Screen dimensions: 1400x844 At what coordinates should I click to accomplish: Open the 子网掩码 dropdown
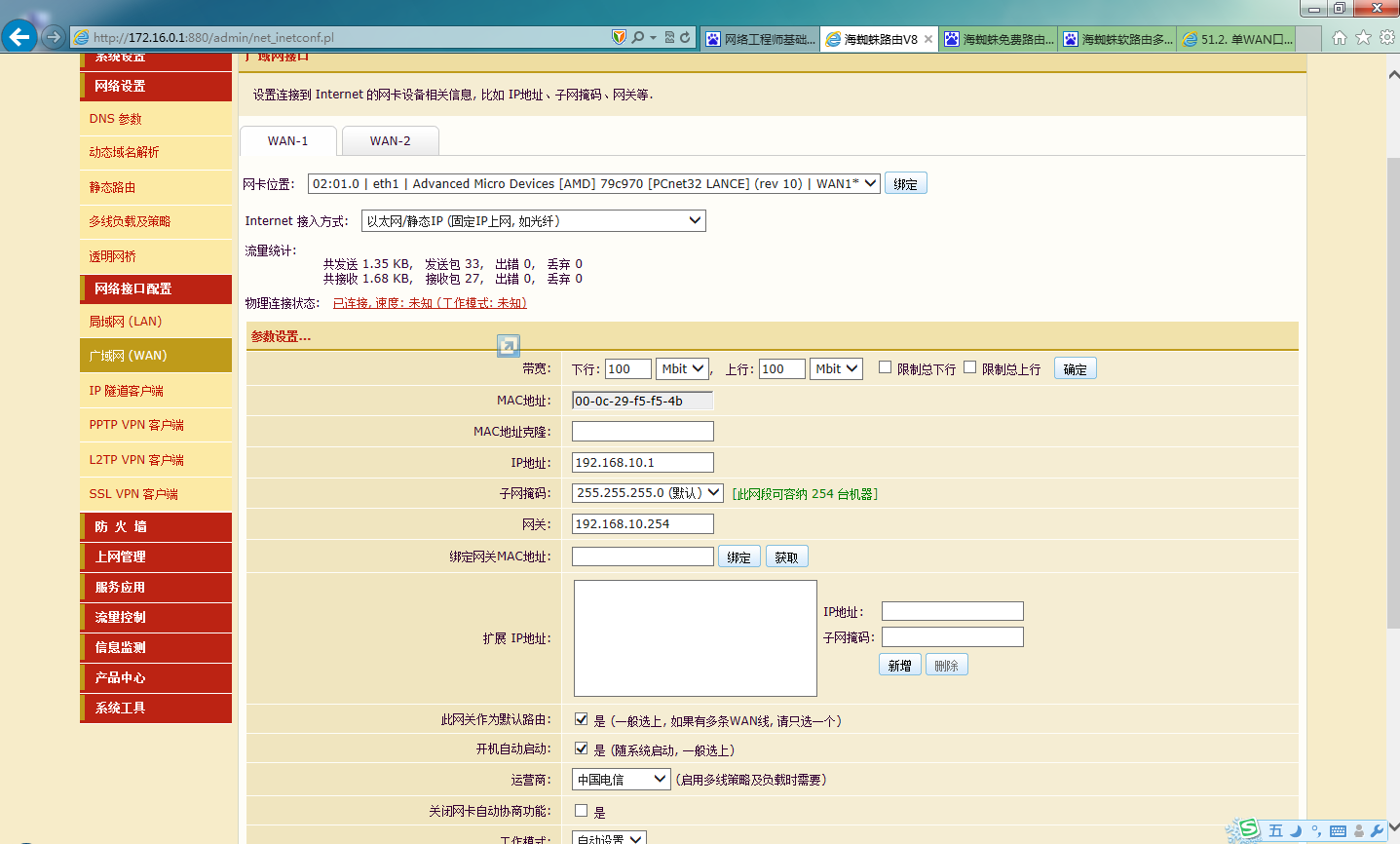(646, 493)
